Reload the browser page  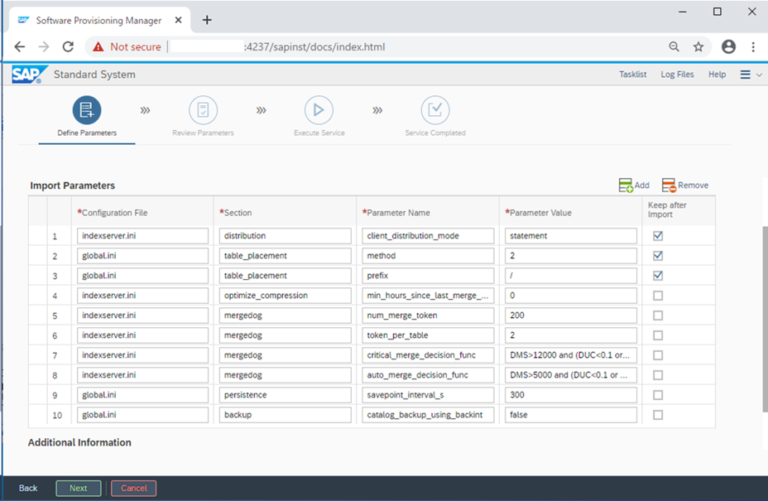[x=68, y=46]
